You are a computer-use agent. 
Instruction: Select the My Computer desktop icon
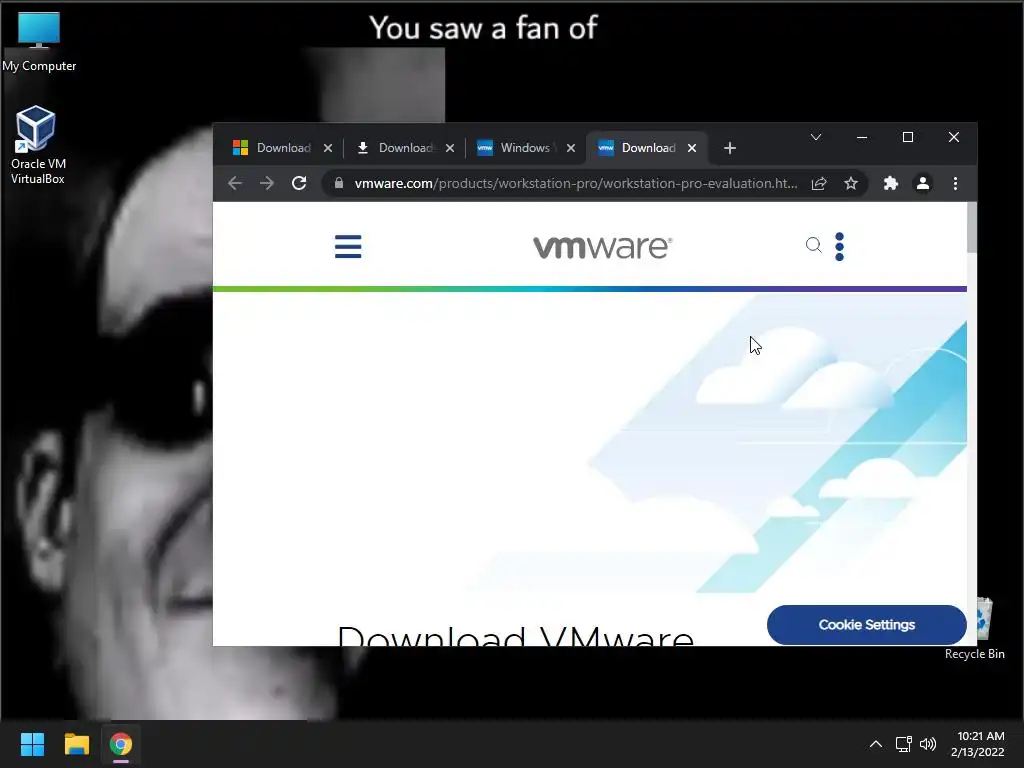[39, 42]
